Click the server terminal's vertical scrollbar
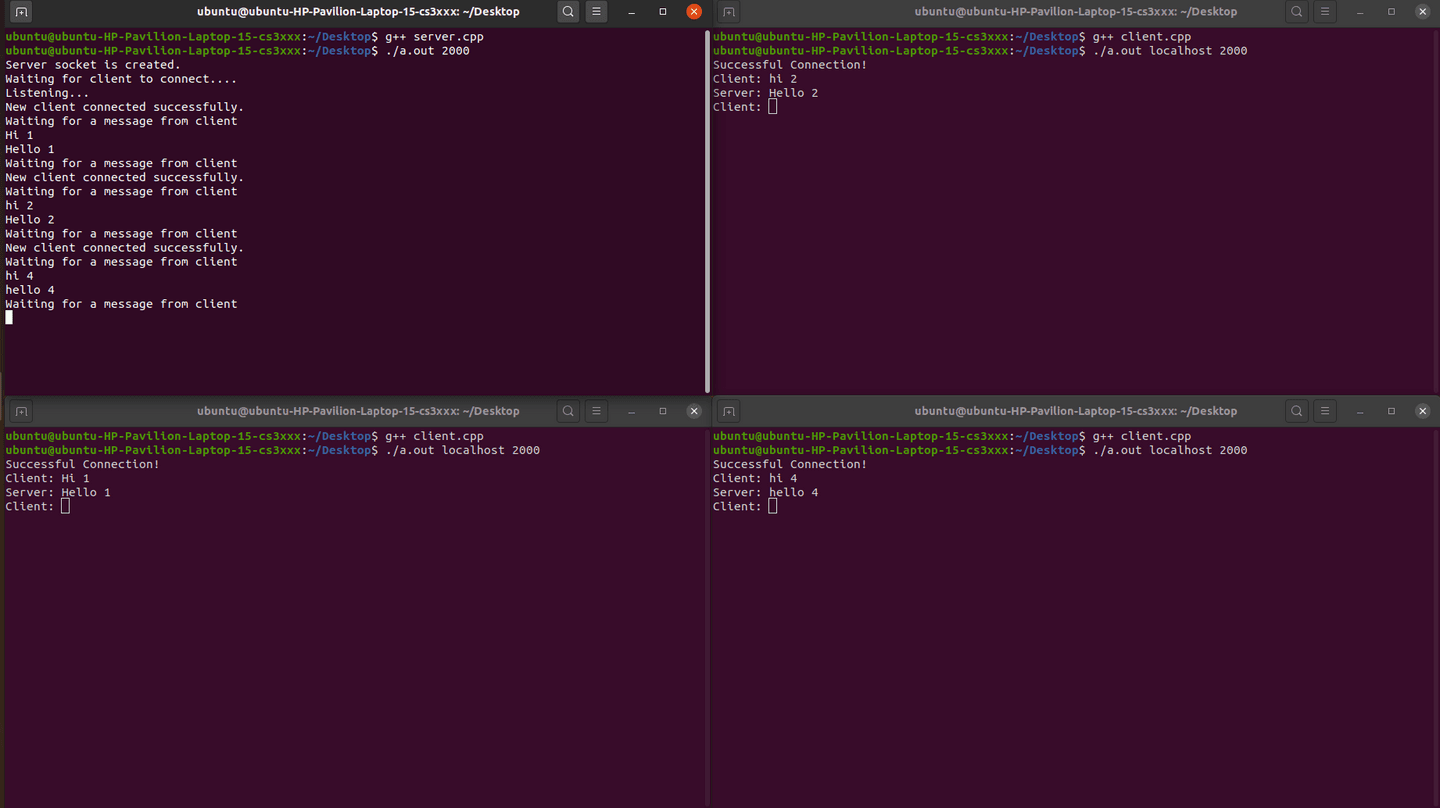 pos(708,211)
